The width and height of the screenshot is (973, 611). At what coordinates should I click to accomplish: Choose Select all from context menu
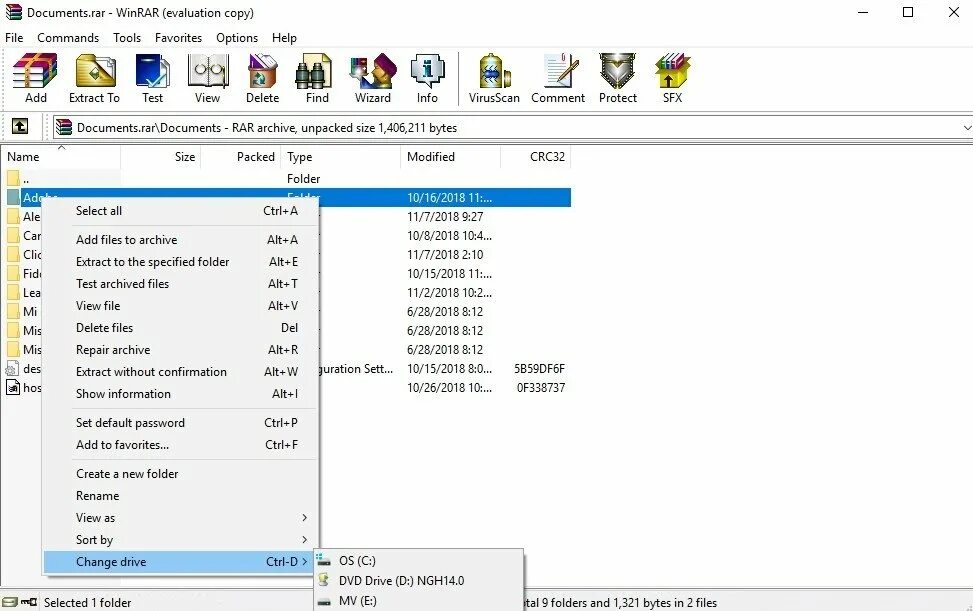click(x=181, y=211)
